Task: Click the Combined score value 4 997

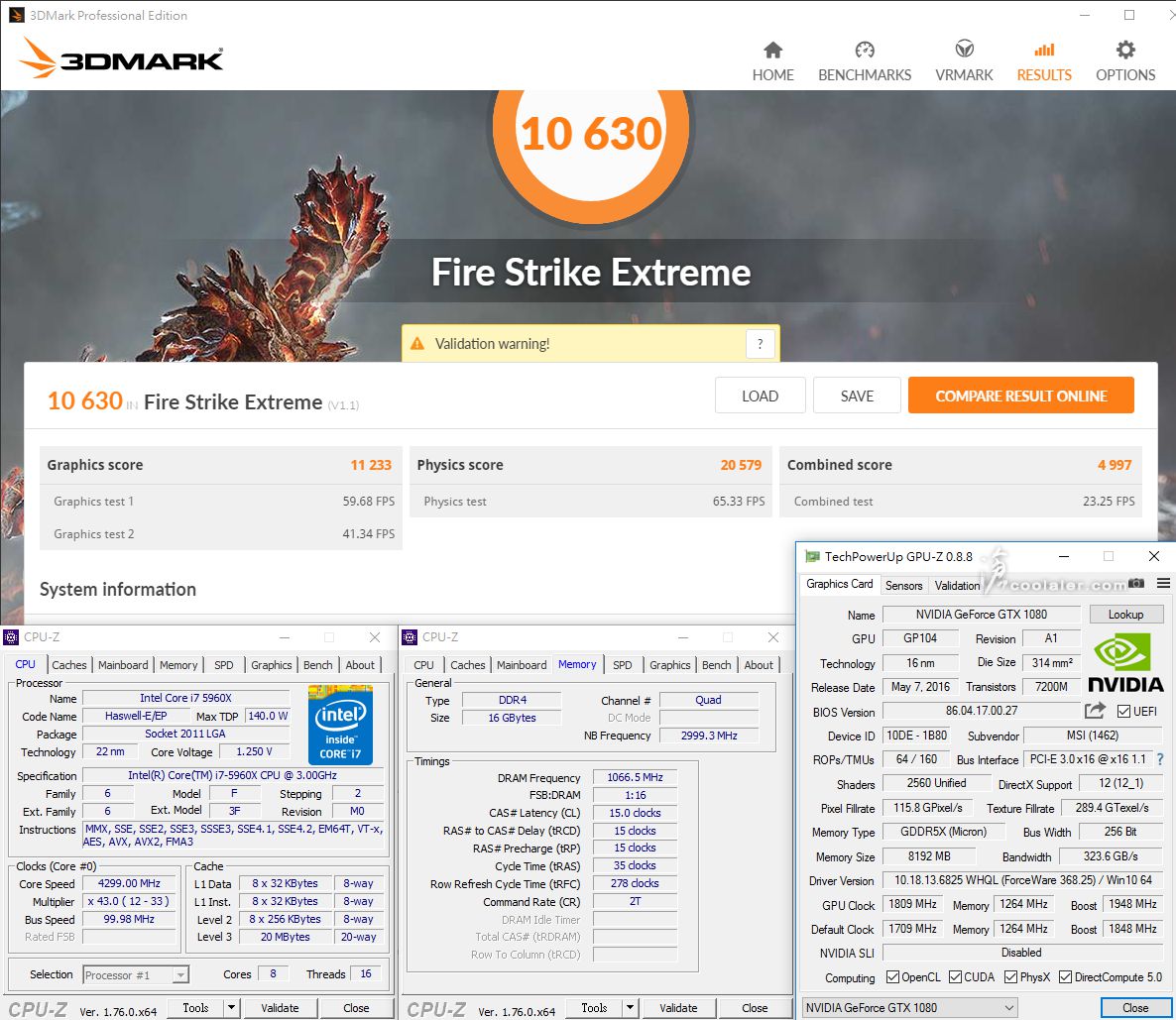Action: pos(1115,465)
